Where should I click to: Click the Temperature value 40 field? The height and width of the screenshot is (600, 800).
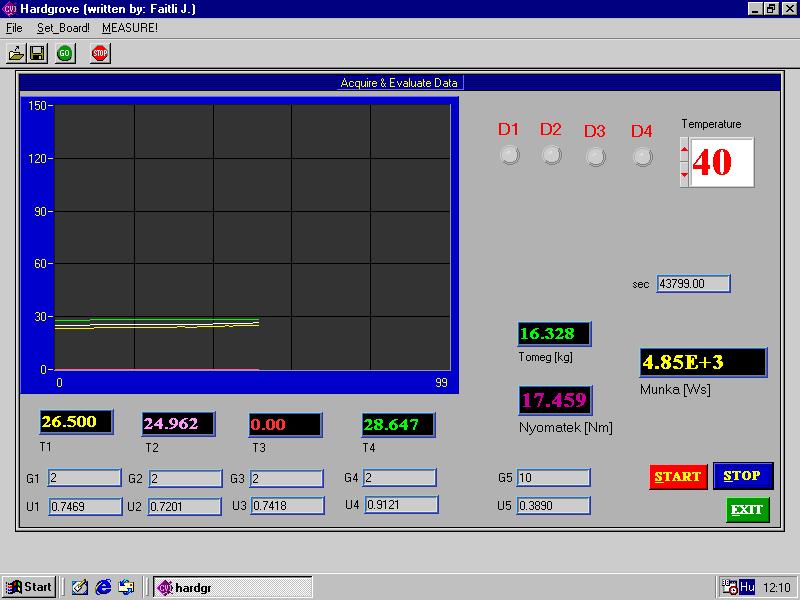click(721, 162)
